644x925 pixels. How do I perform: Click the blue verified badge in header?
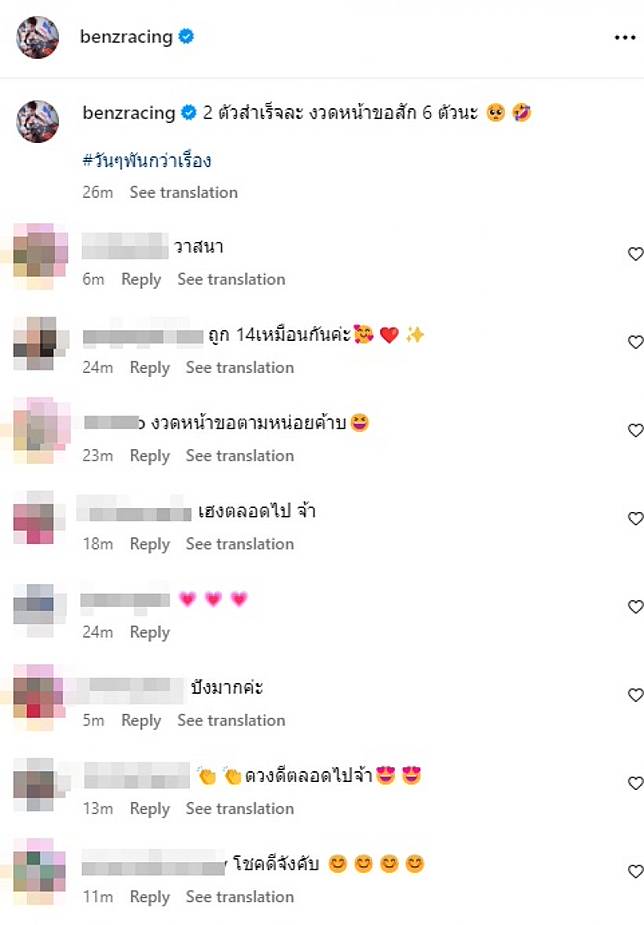coord(186,37)
